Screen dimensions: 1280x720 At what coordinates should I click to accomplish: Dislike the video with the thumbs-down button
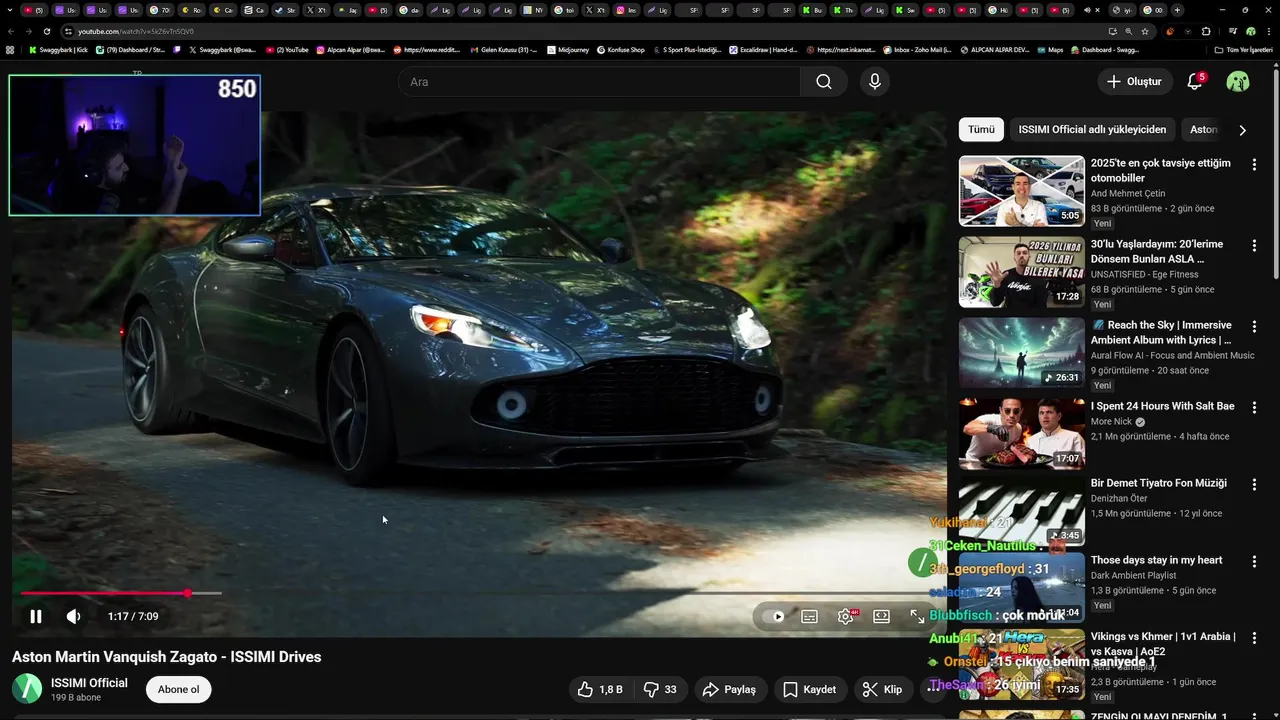click(x=660, y=689)
